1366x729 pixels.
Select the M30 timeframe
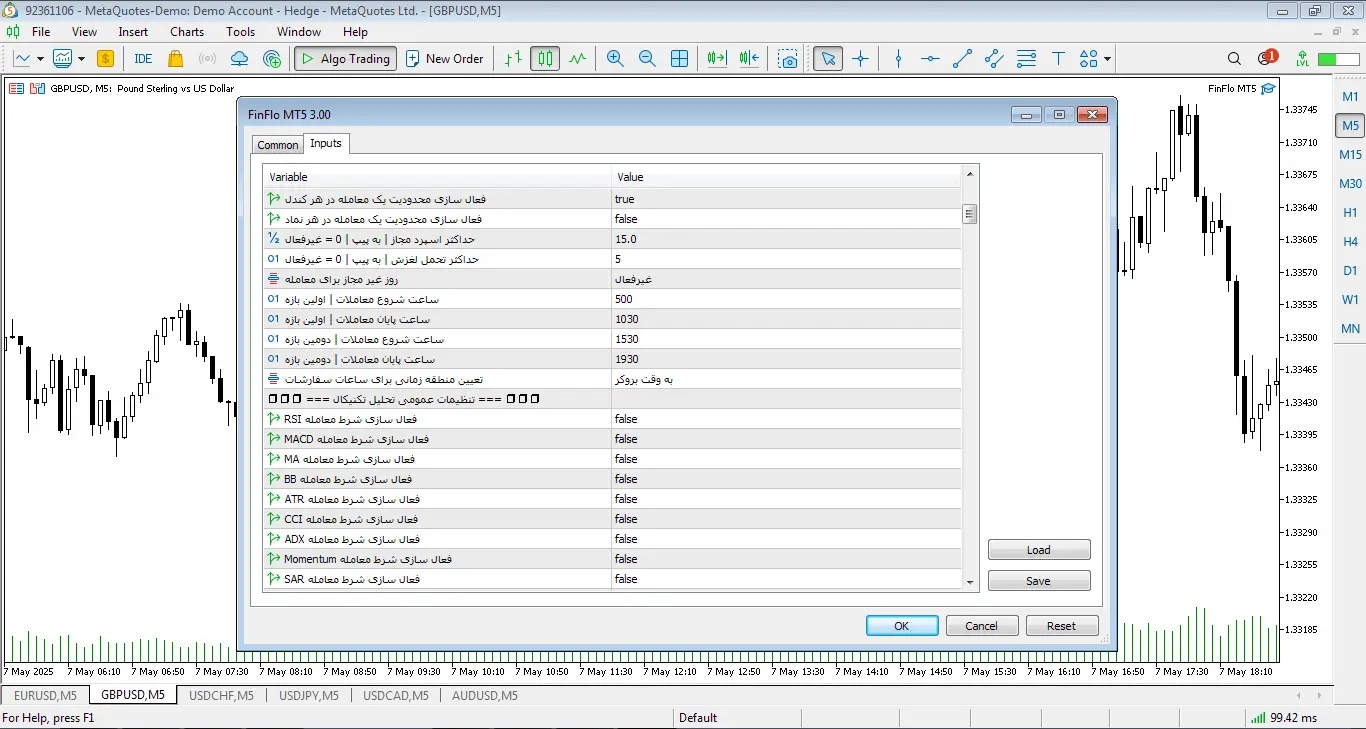(1350, 184)
